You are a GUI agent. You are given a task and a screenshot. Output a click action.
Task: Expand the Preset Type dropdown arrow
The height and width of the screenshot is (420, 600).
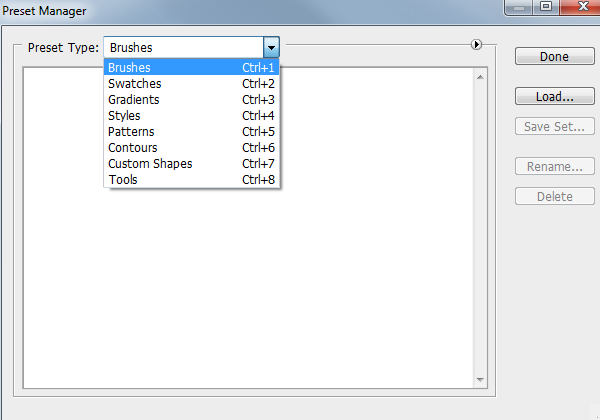coord(271,48)
